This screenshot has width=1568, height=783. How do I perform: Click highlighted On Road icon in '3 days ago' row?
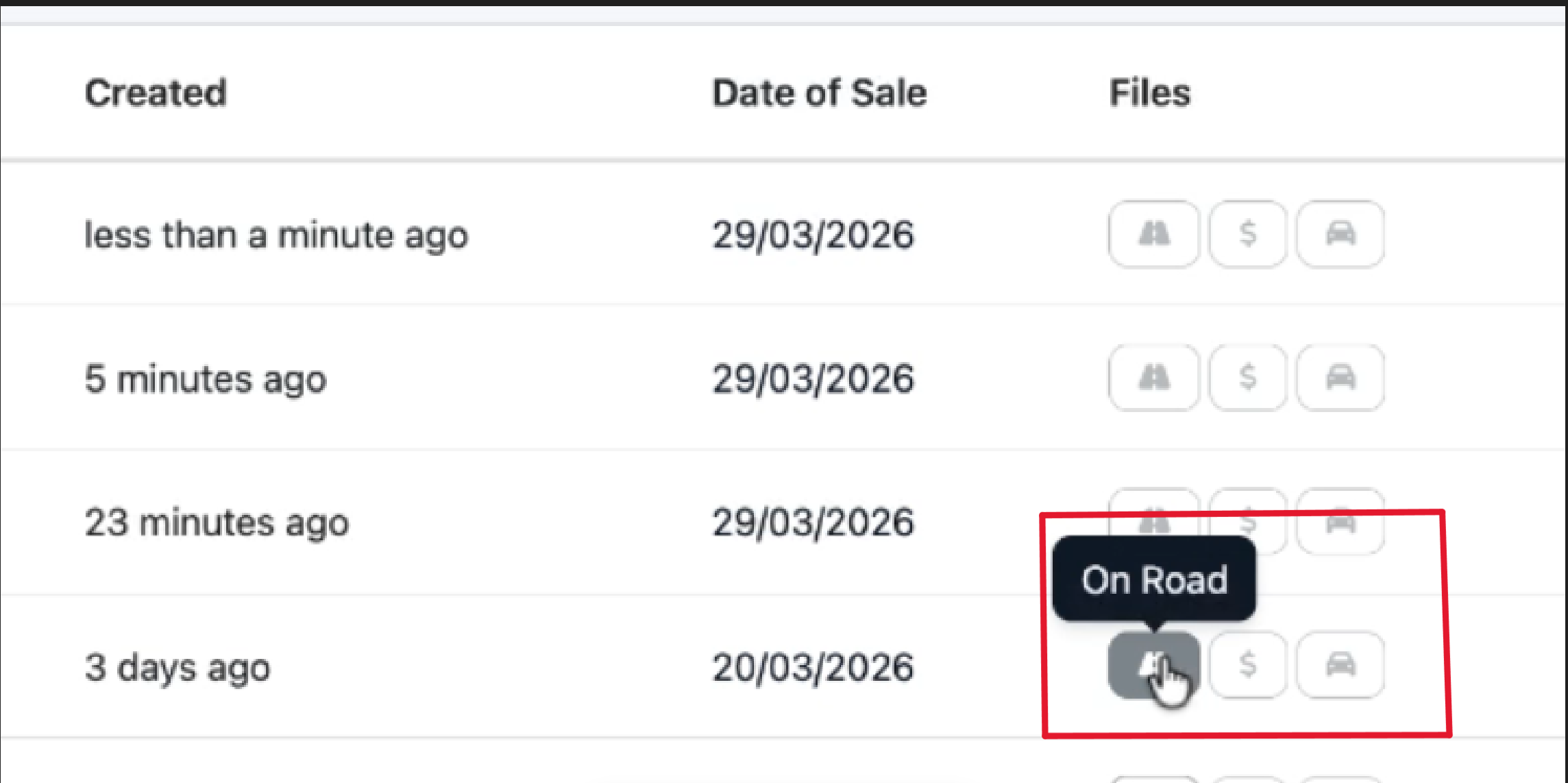pyautogui.click(x=1153, y=665)
